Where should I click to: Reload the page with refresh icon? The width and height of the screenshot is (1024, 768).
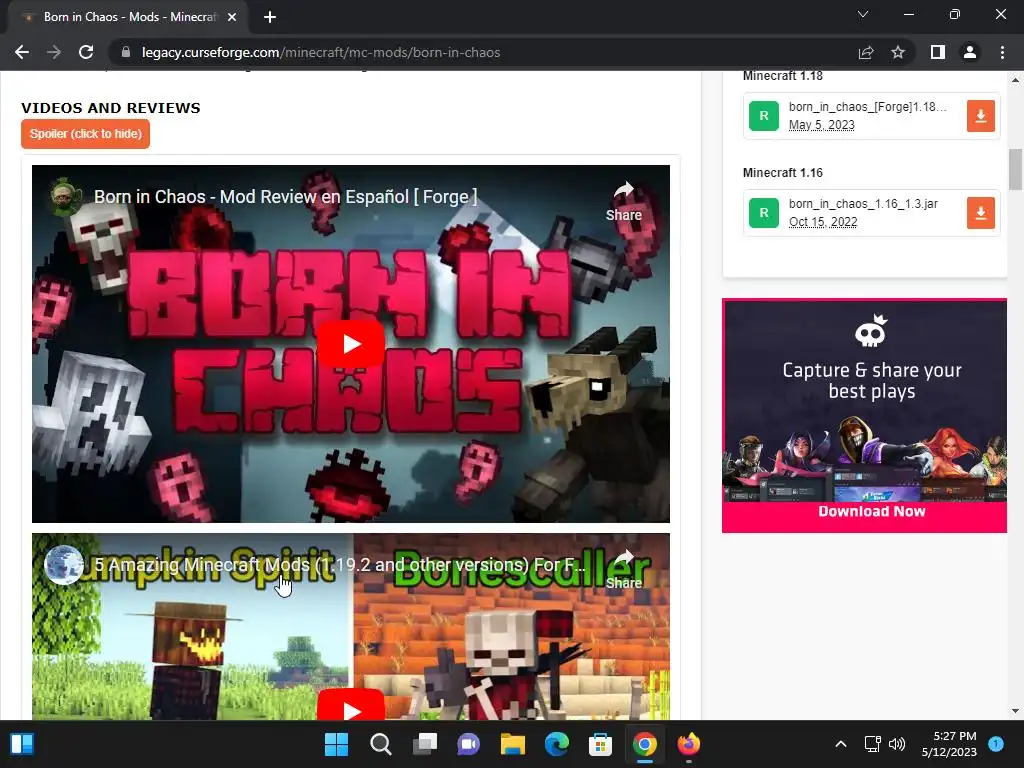86,52
